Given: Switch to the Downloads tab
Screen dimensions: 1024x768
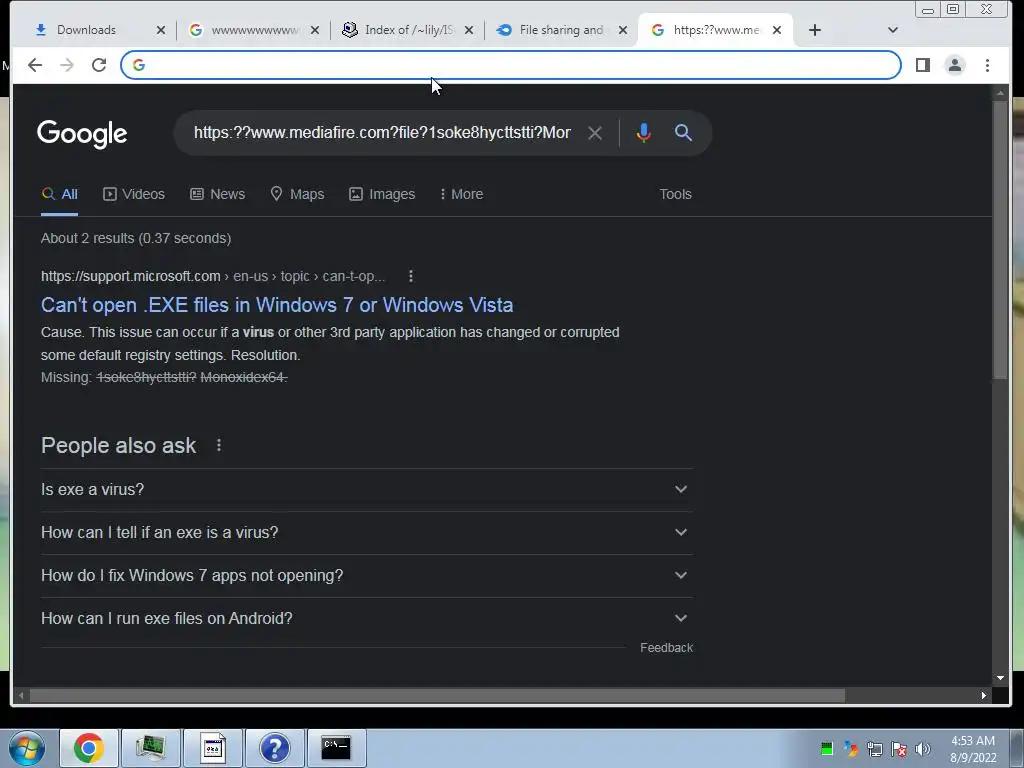Looking at the screenshot, I should click(x=86, y=30).
